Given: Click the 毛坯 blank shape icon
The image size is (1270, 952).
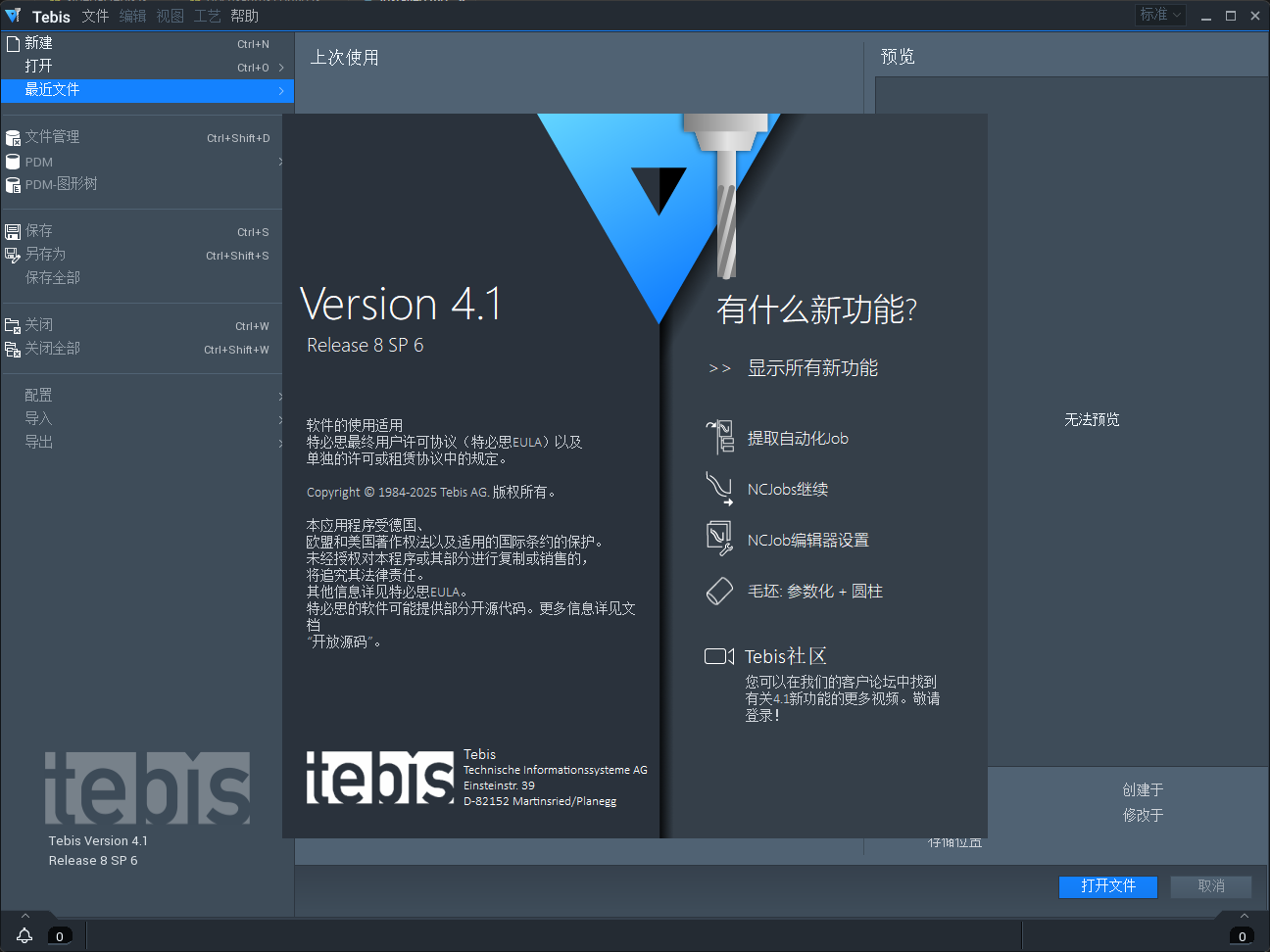Looking at the screenshot, I should point(720,591).
